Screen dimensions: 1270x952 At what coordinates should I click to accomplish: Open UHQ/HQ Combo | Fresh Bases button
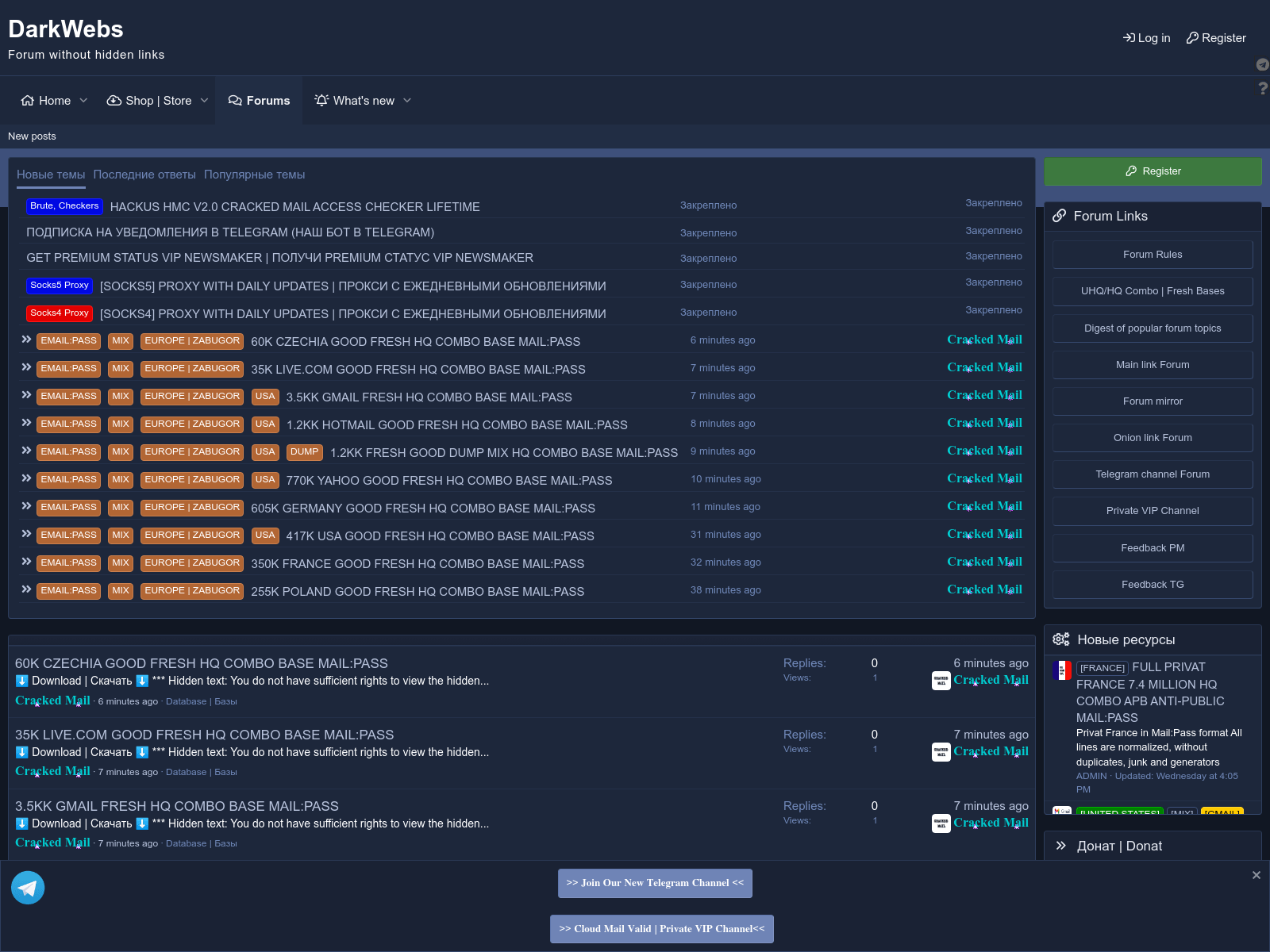[1153, 291]
